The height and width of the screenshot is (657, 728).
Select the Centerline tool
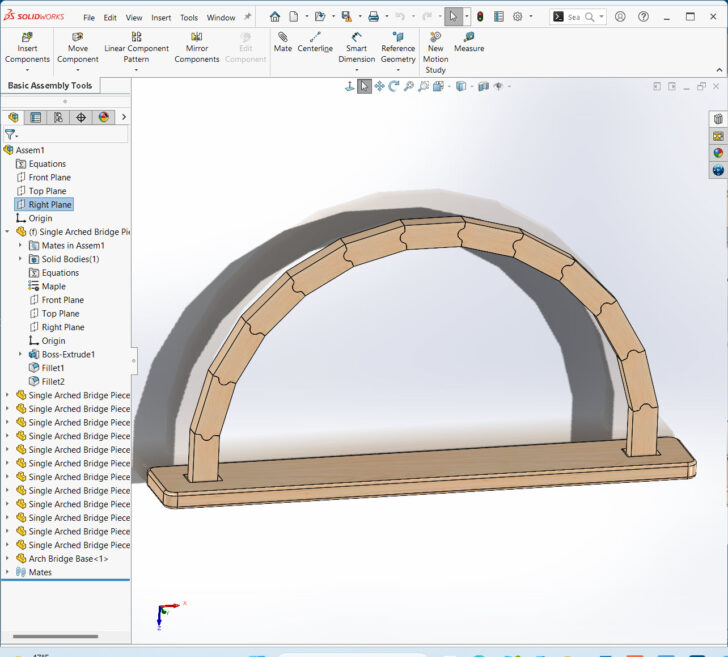pyautogui.click(x=315, y=42)
